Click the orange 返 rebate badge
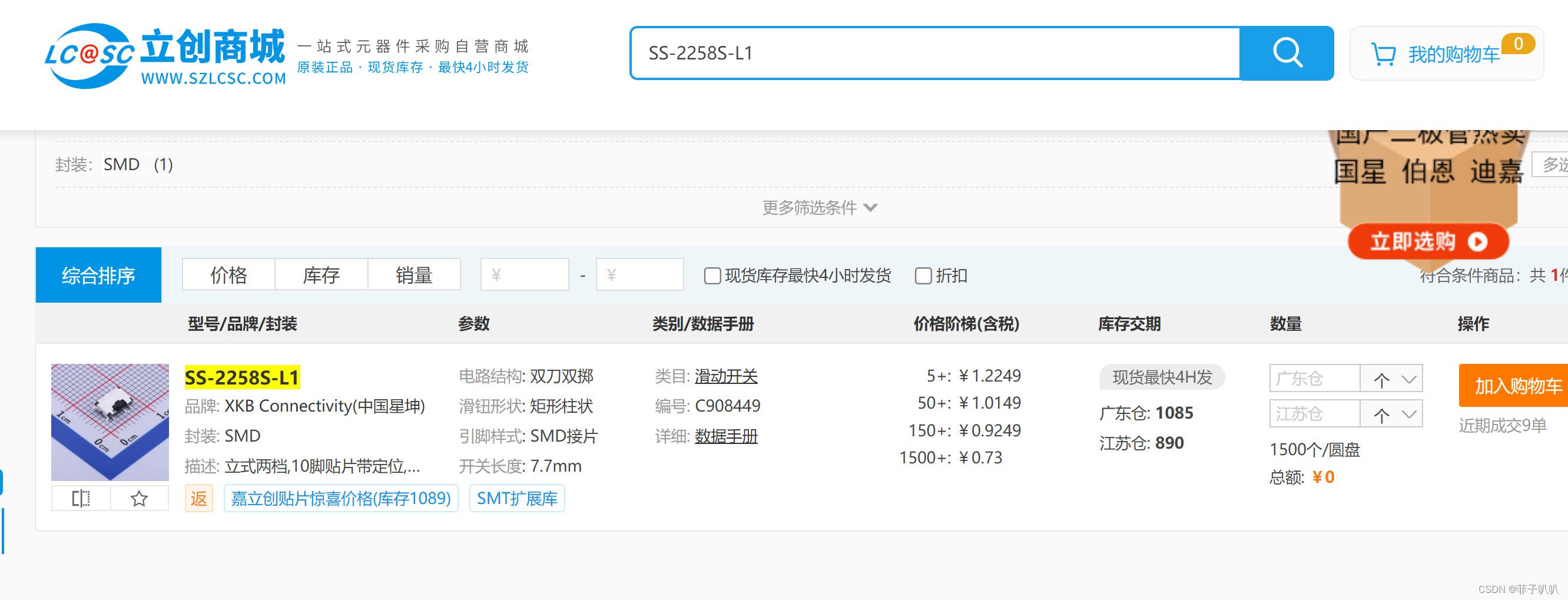Screen dimensions: 1568x600 coord(199,498)
